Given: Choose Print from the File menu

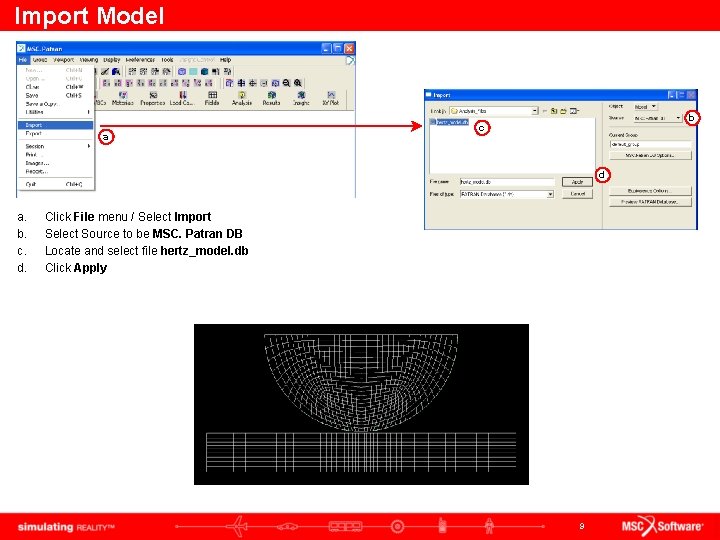Looking at the screenshot, I should tap(55, 155).
